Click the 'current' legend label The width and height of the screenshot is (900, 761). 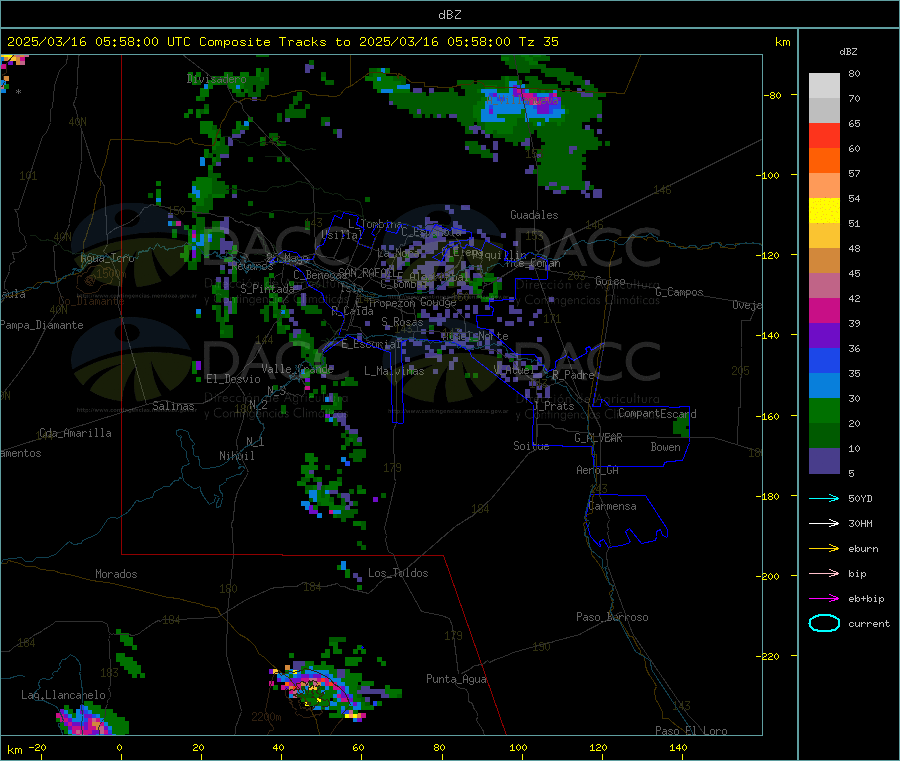(x=869, y=624)
